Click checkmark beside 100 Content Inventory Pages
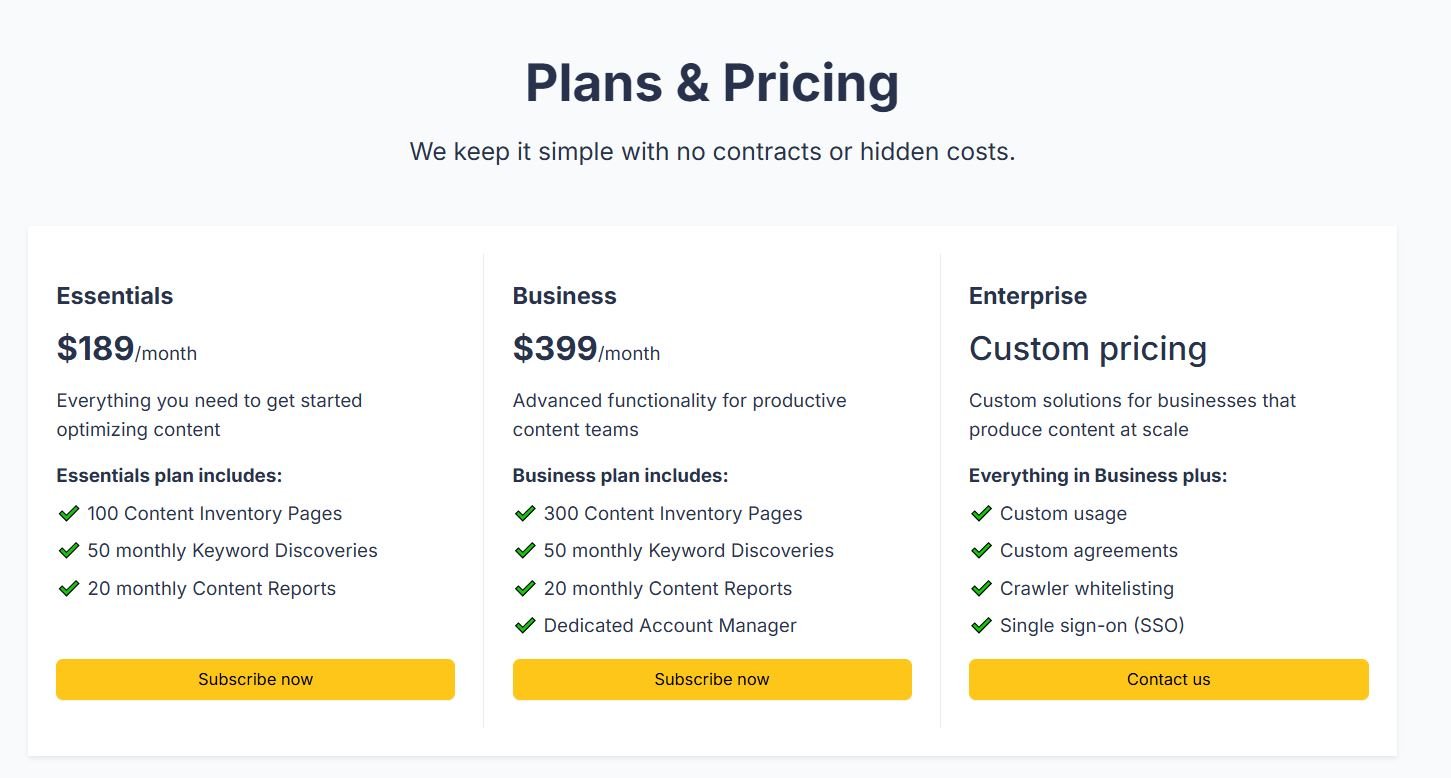The image size is (1451, 778). click(x=68, y=514)
